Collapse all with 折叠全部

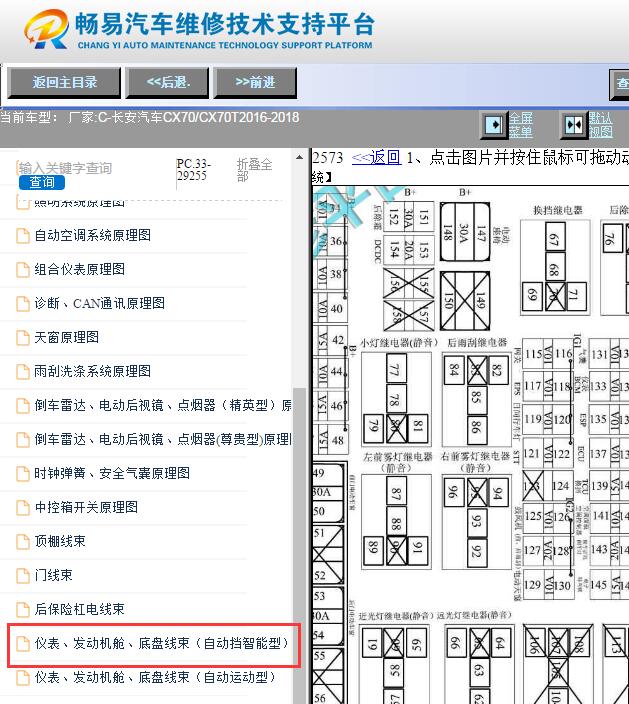(255, 170)
